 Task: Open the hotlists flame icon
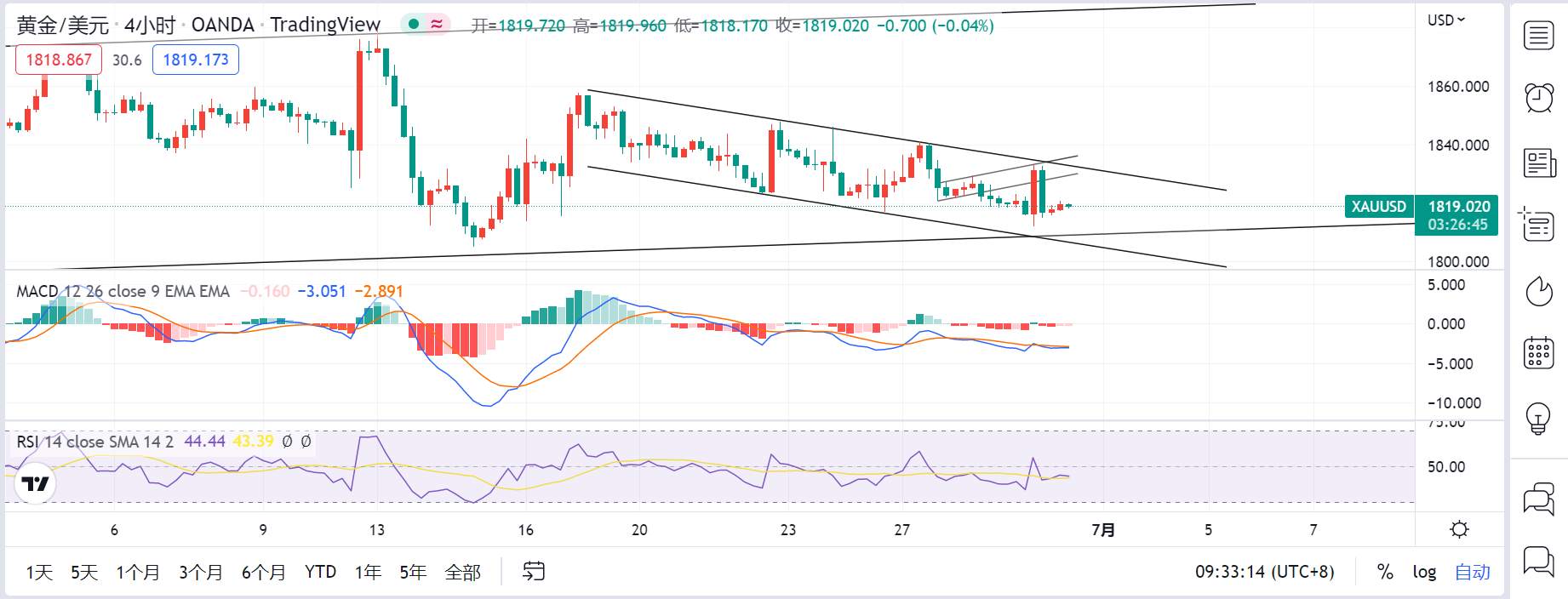point(1539,291)
